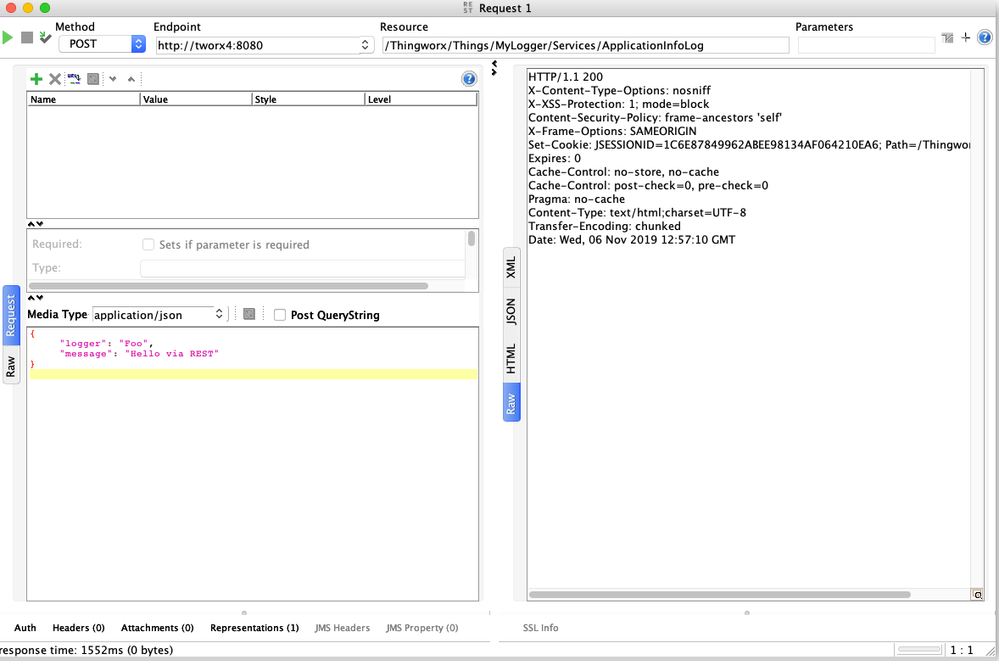999x661 pixels.
Task: Click the Date: Wed, 06 Nov 2019 header line
Action: (x=631, y=240)
